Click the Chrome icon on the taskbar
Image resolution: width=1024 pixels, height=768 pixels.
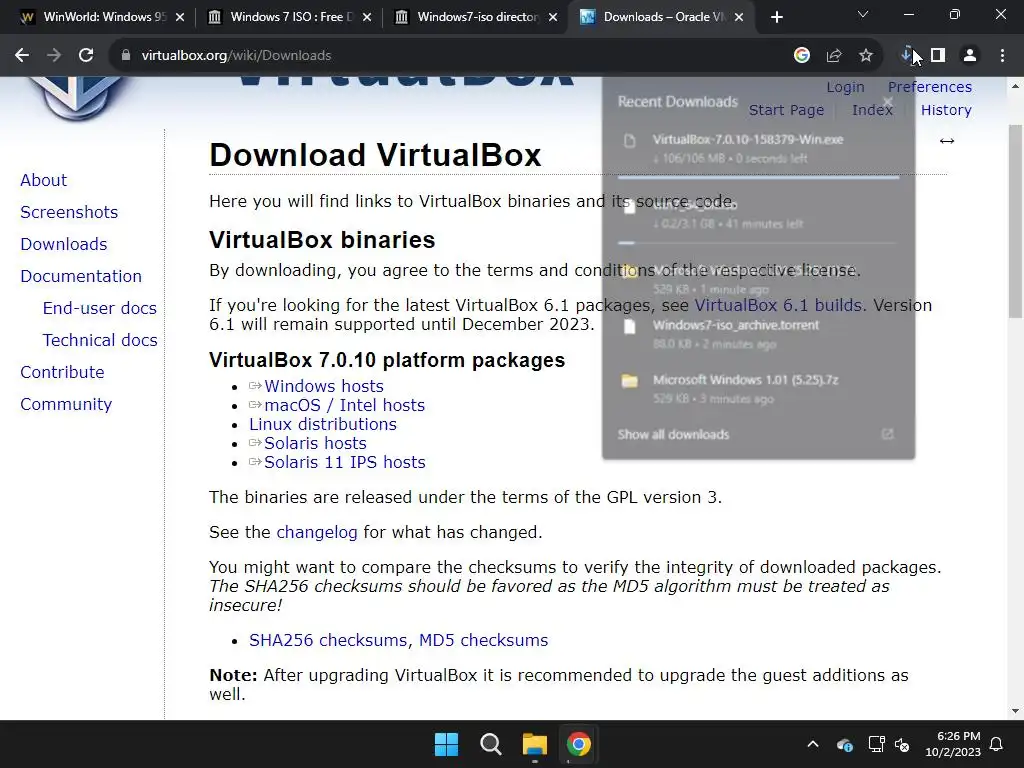coord(578,744)
